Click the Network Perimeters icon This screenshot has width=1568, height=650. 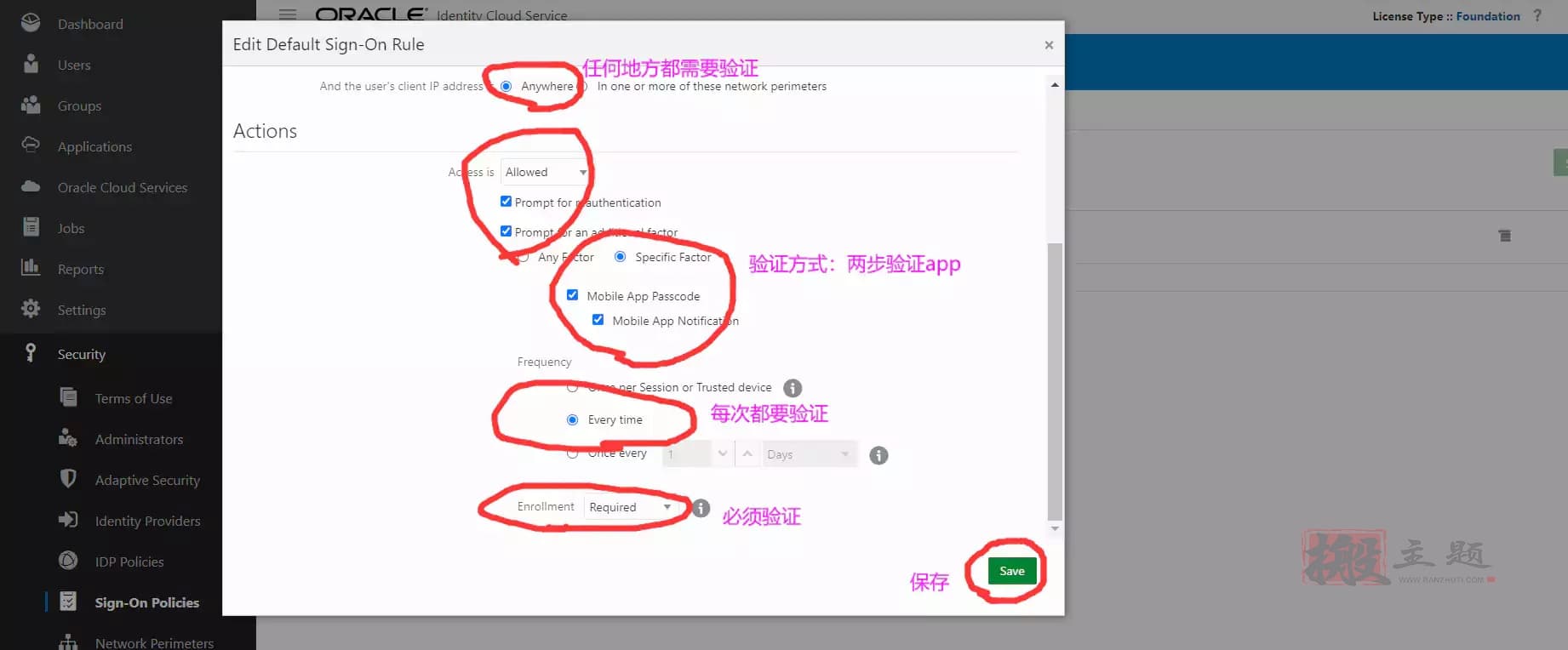coord(68,641)
